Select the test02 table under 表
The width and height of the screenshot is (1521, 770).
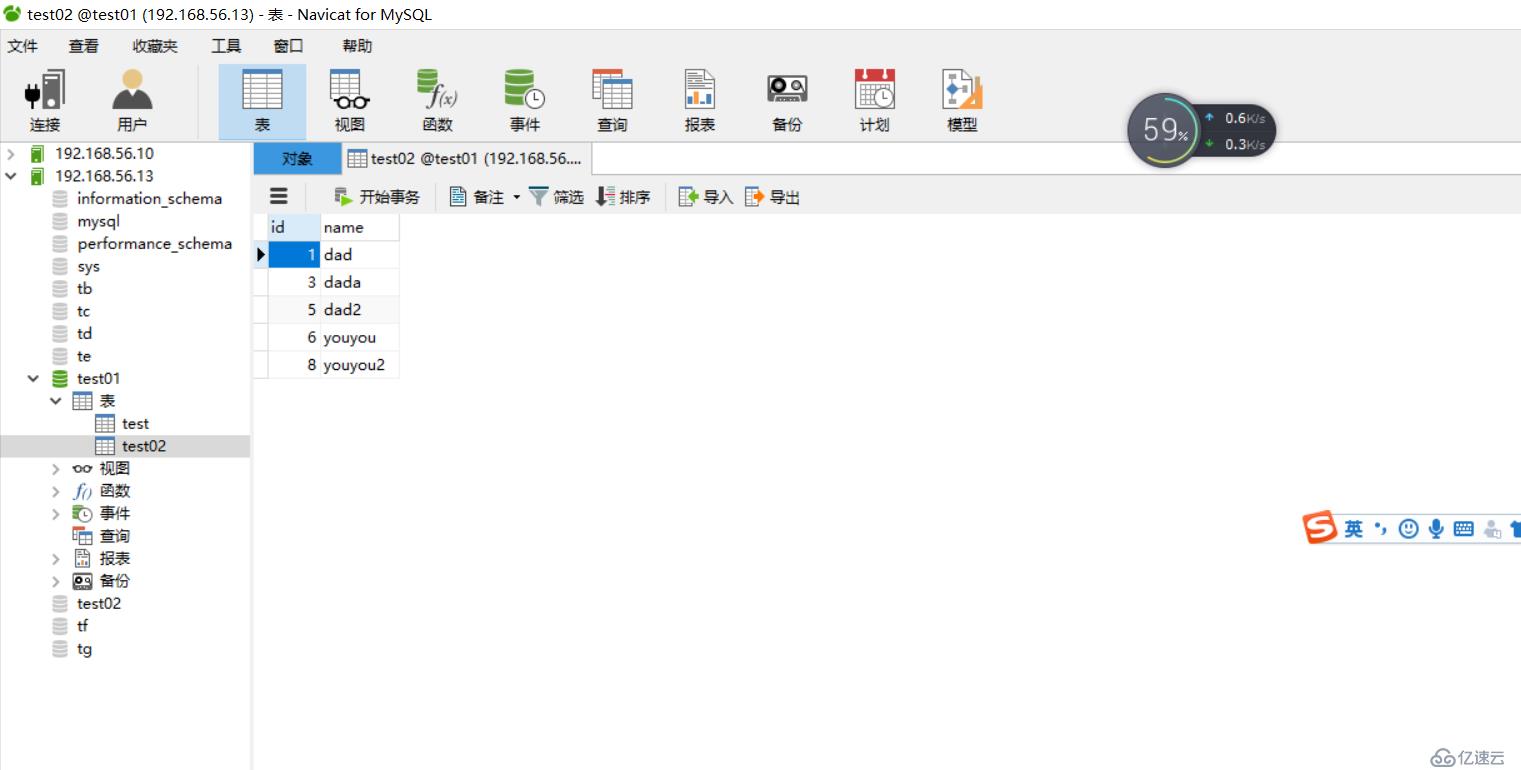(x=143, y=446)
